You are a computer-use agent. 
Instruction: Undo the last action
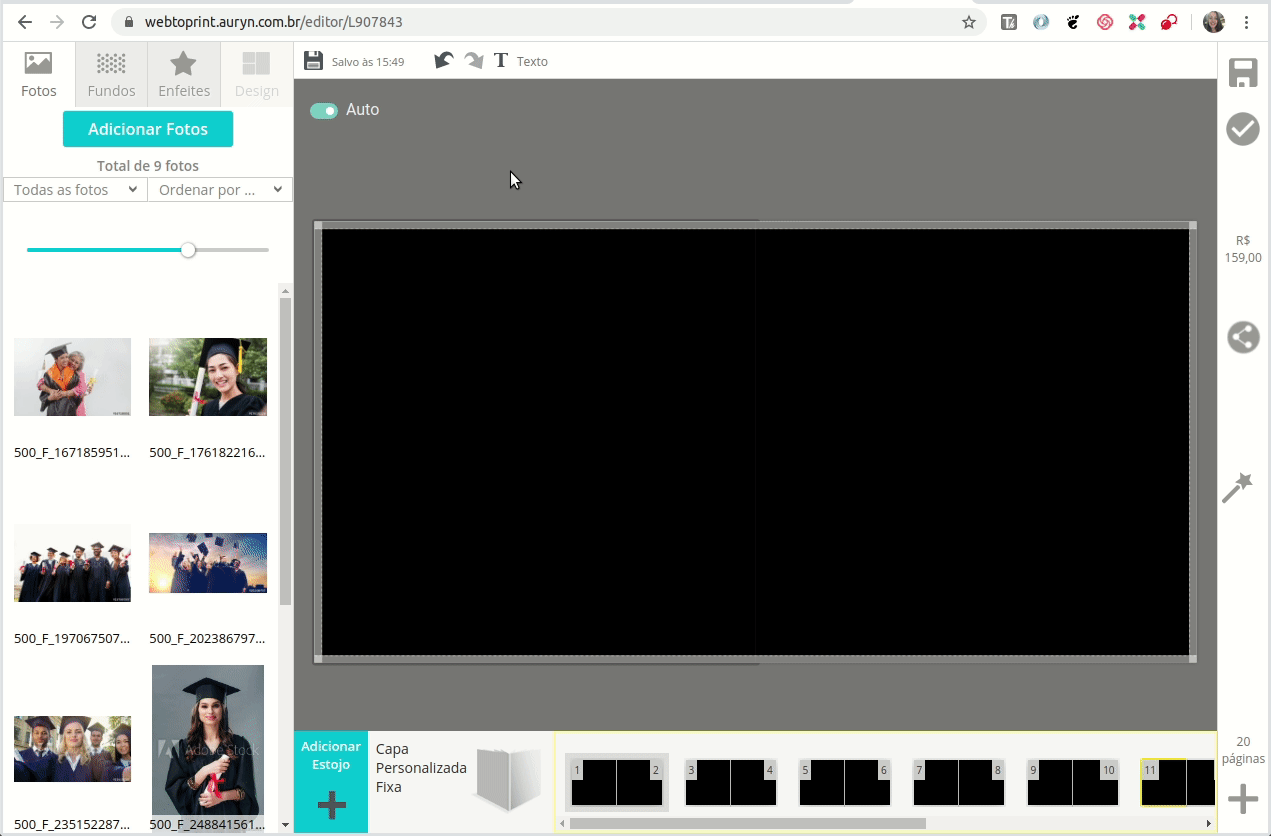click(444, 61)
